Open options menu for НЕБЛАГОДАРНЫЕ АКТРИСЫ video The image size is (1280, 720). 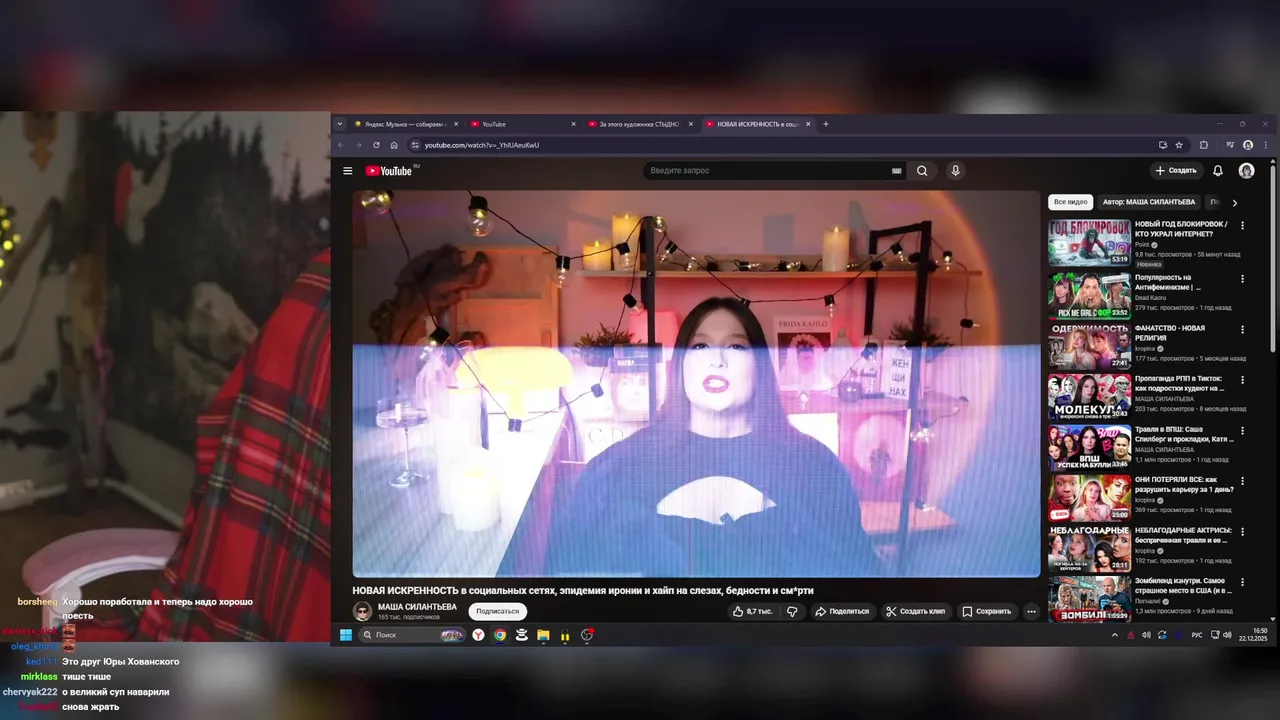tap(1243, 533)
